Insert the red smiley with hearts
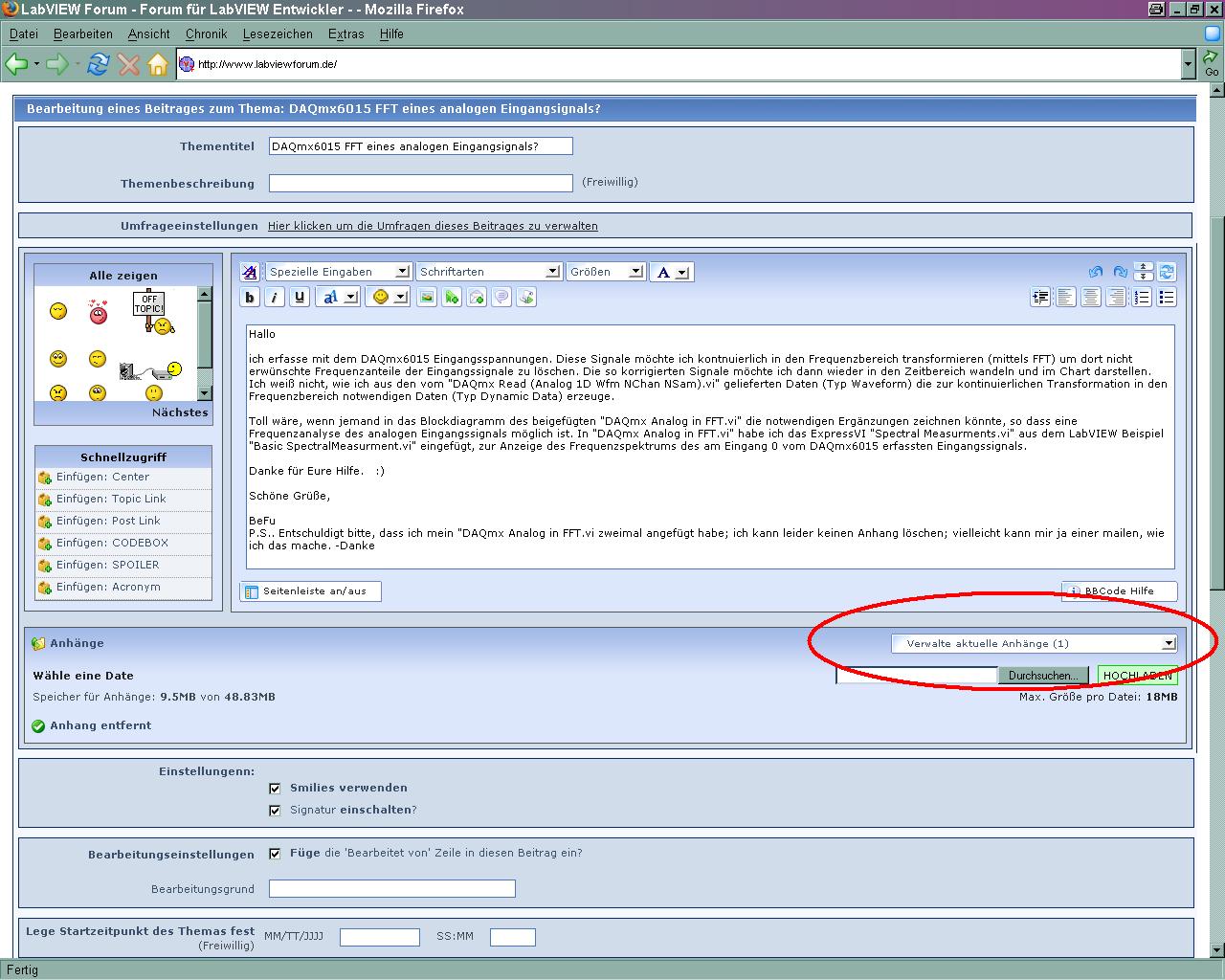1225x980 pixels. click(99, 312)
